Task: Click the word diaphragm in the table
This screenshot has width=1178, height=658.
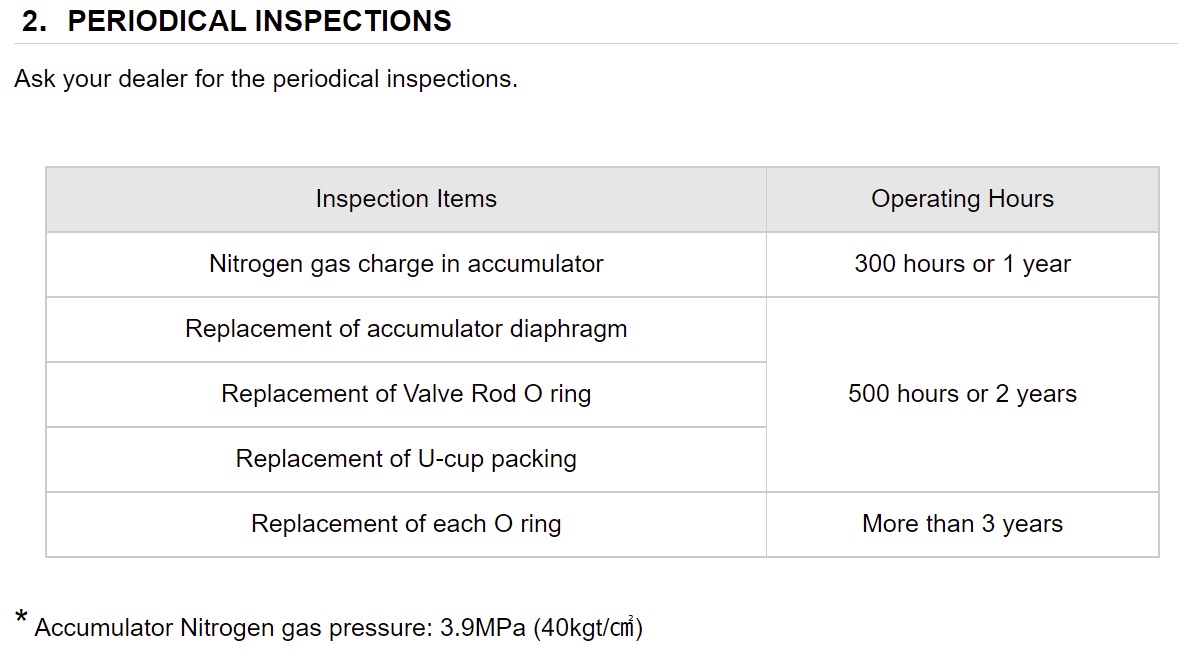Action: (568, 330)
